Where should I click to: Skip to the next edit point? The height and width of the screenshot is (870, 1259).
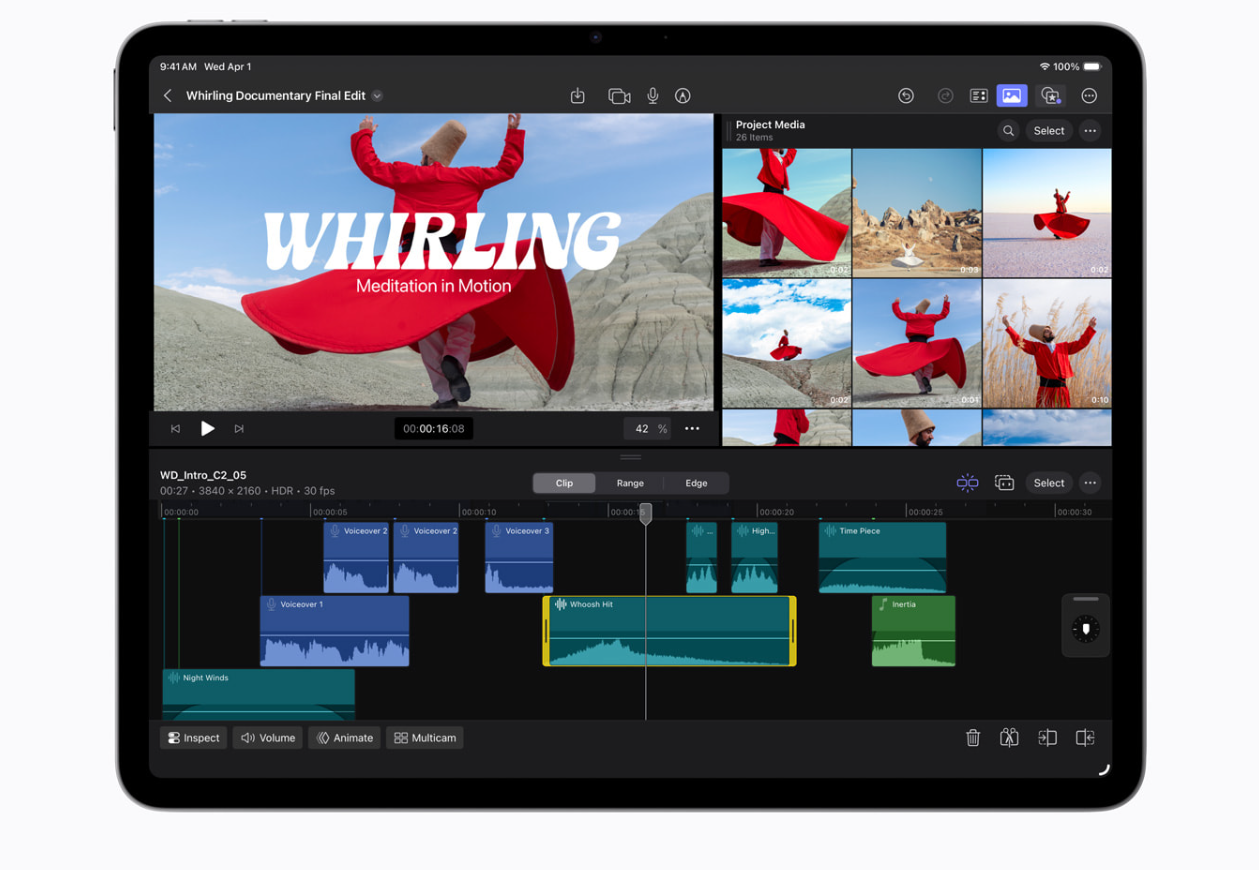click(x=239, y=429)
